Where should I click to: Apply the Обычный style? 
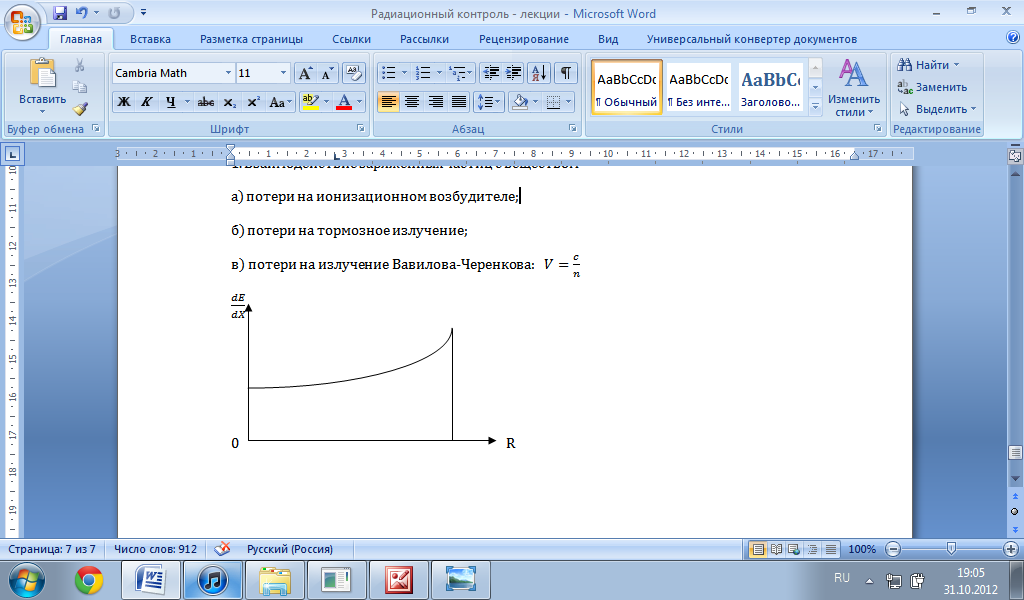point(626,87)
